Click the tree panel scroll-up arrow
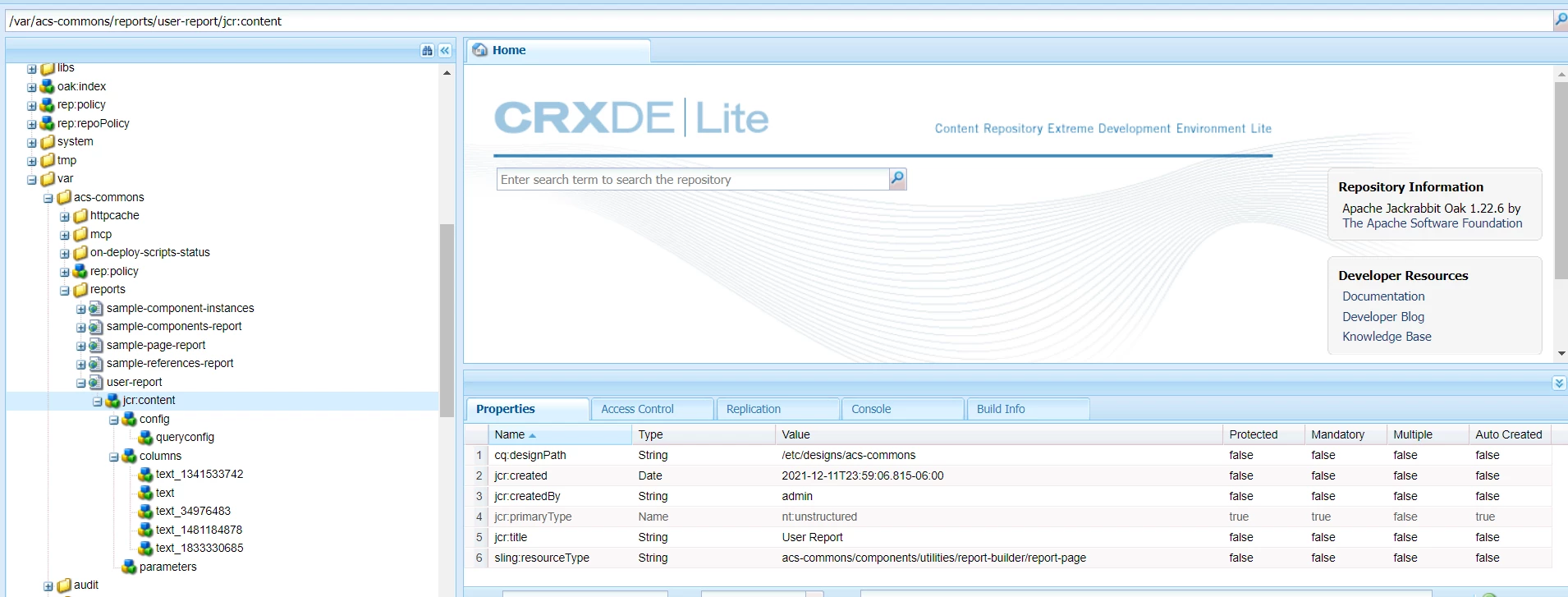The height and width of the screenshot is (597, 1568). [x=447, y=73]
